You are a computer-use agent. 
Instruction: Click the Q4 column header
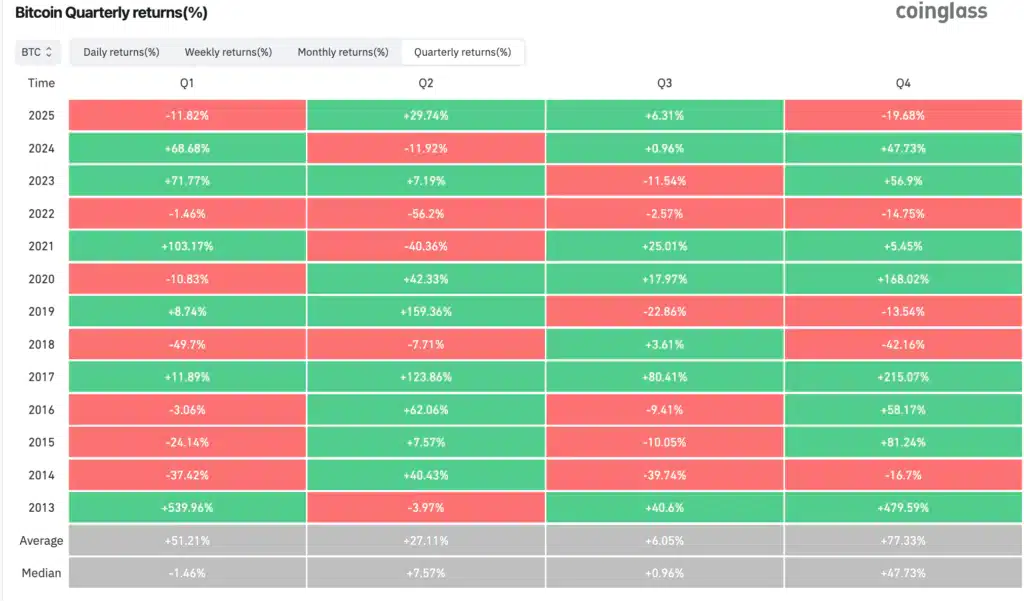(903, 83)
